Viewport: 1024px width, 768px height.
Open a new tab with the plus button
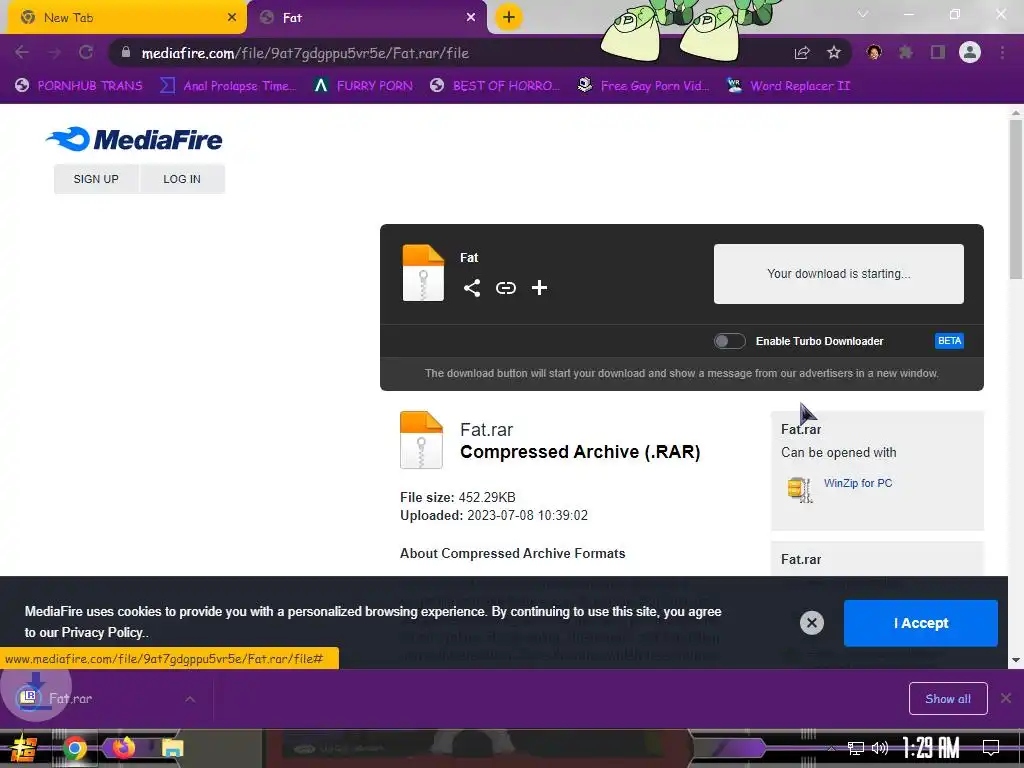pyautogui.click(x=509, y=17)
